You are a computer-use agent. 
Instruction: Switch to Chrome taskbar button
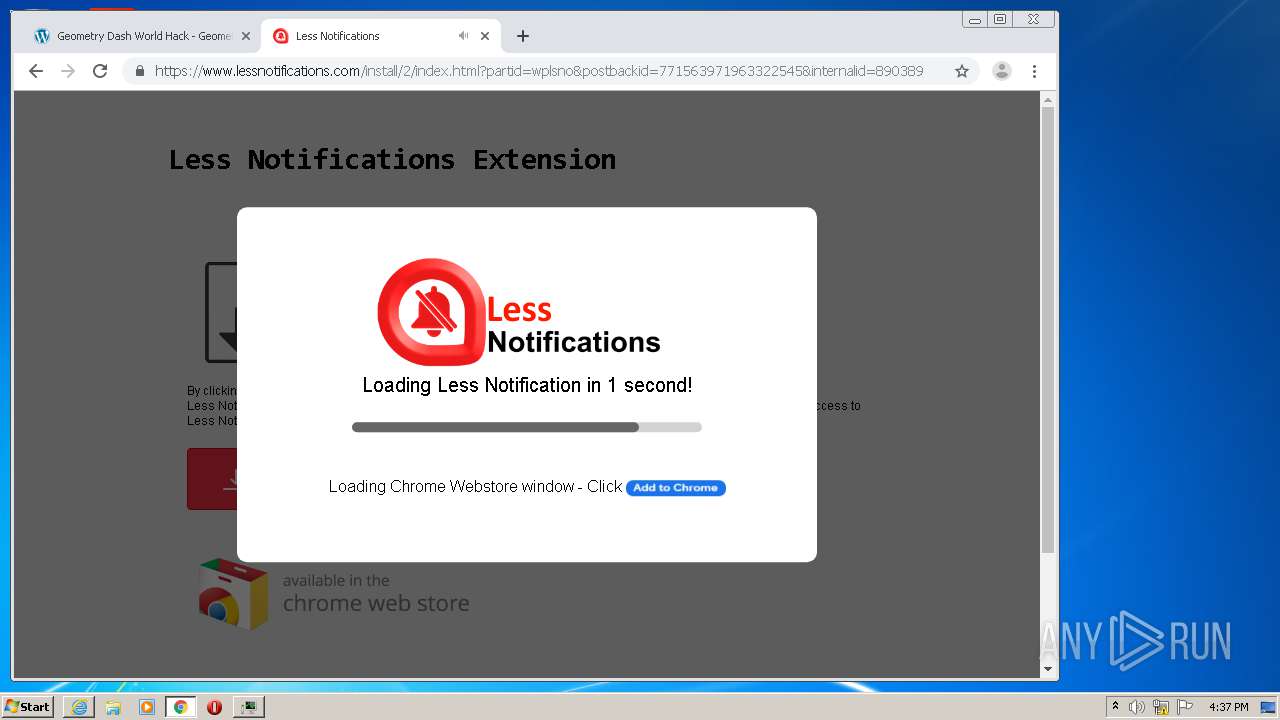[181, 707]
